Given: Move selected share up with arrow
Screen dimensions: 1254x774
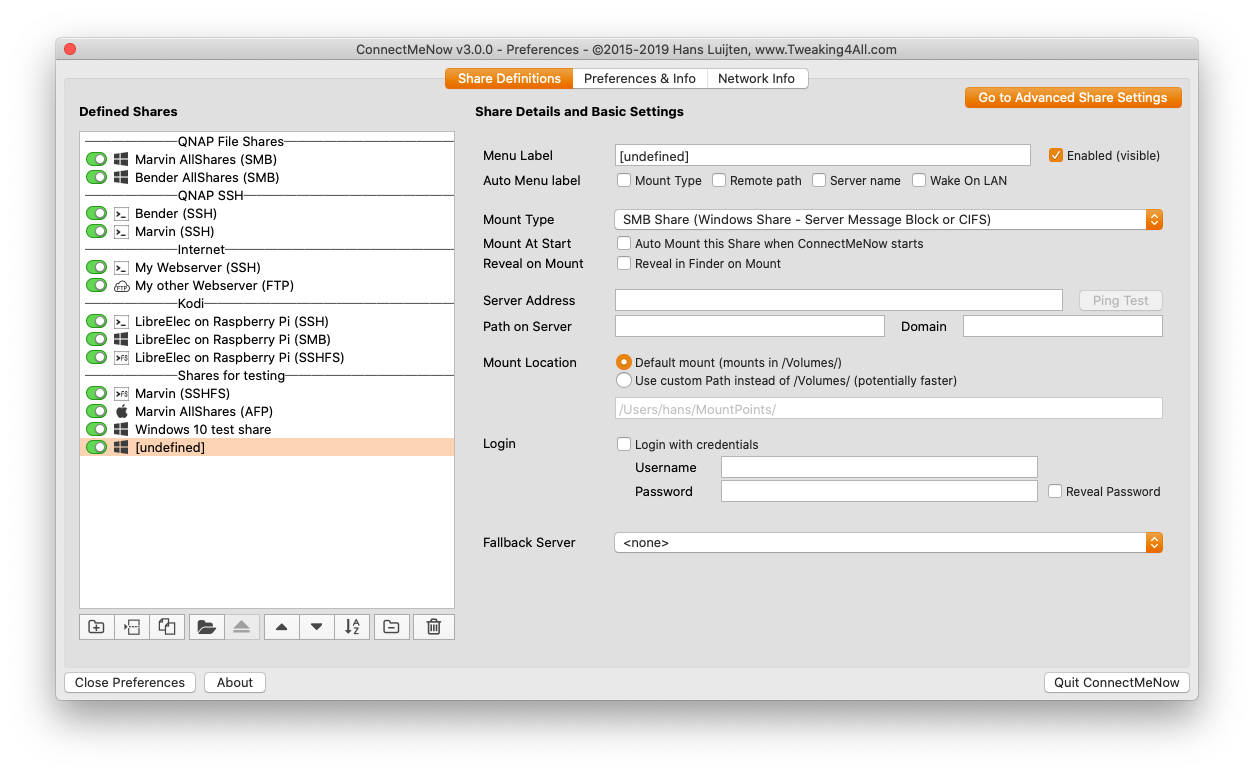Looking at the screenshot, I should 281,627.
